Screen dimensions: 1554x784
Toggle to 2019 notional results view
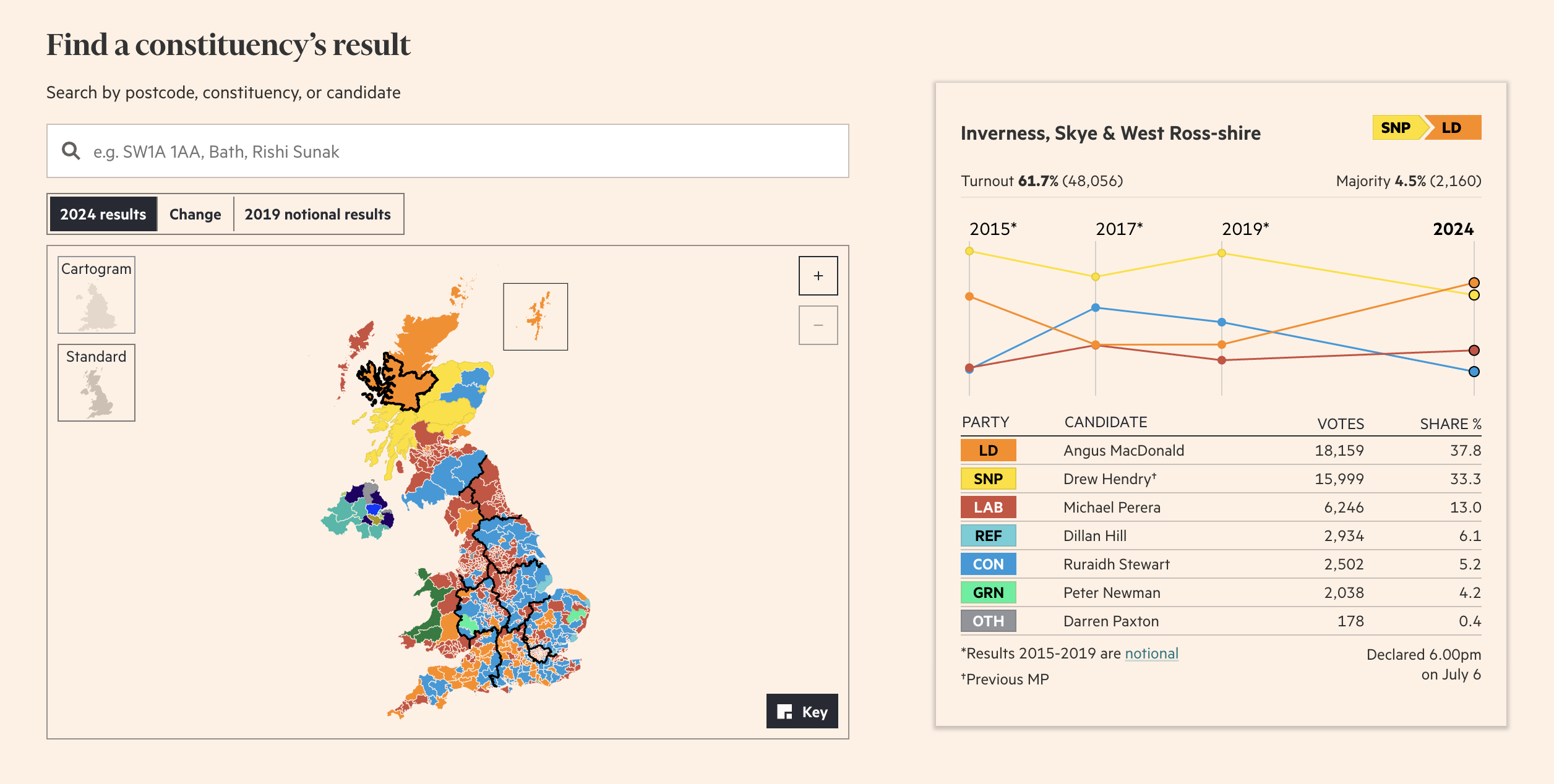click(x=316, y=213)
